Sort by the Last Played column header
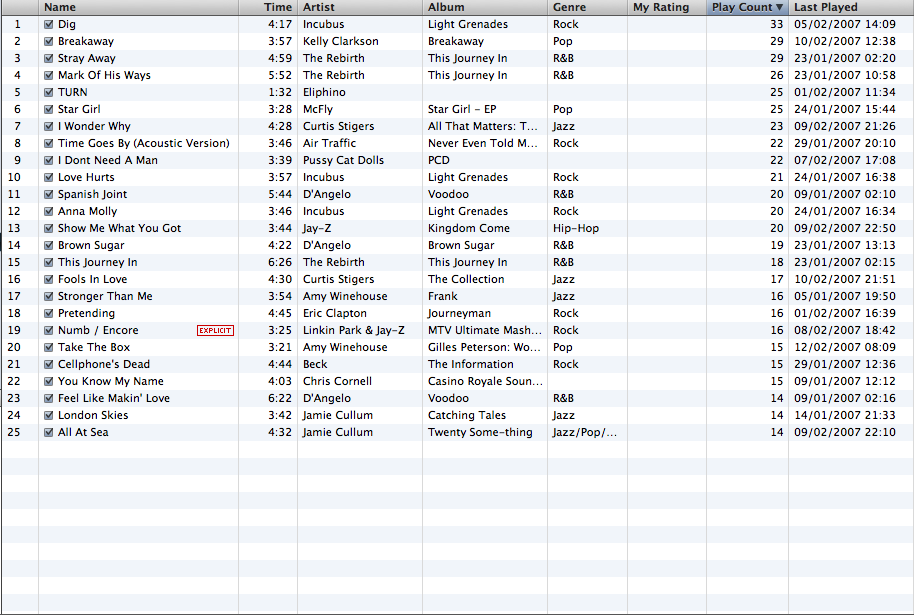Image resolution: width=914 pixels, height=615 pixels. tap(851, 7)
